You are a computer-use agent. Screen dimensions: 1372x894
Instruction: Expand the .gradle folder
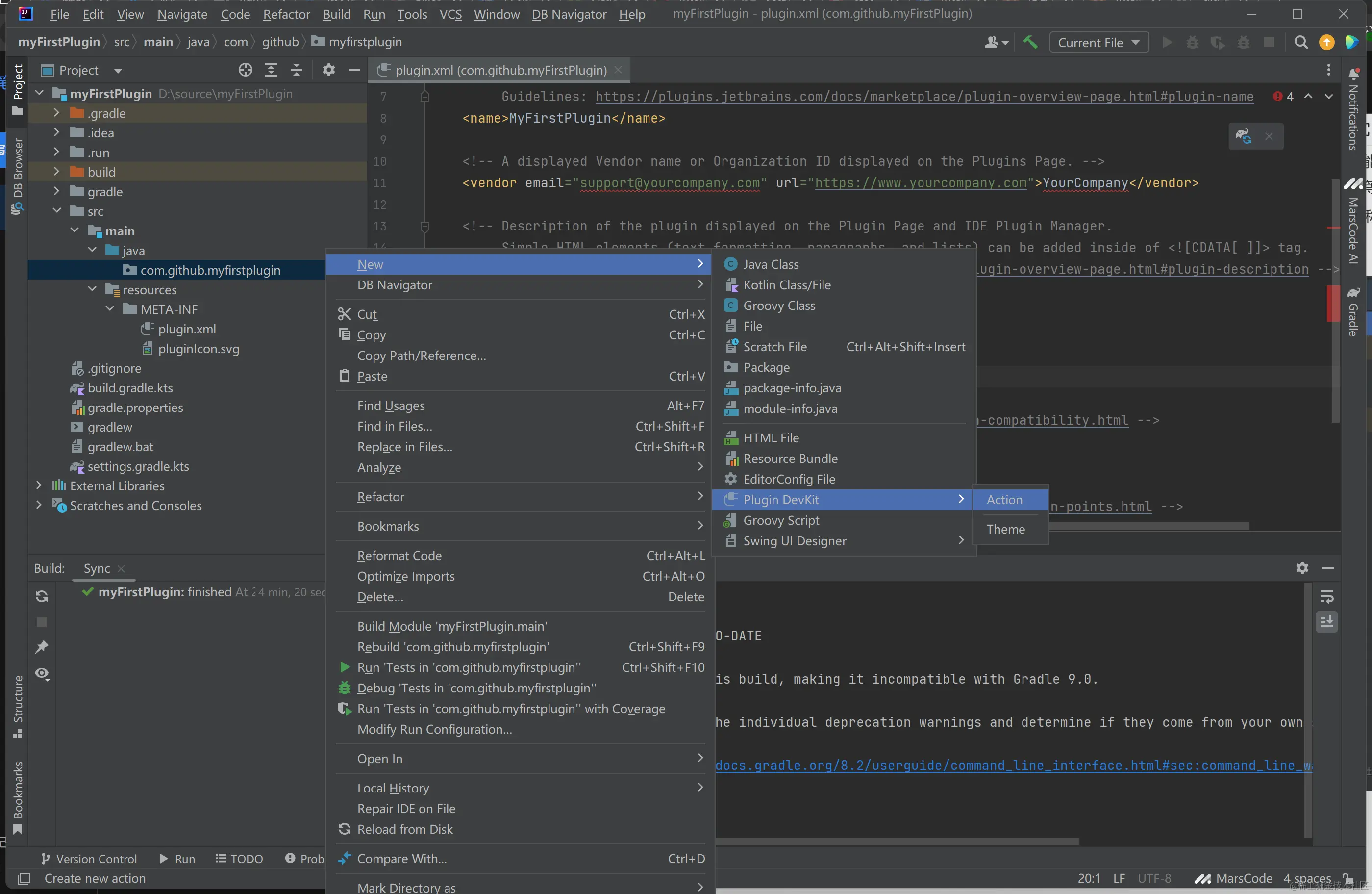tap(56, 113)
